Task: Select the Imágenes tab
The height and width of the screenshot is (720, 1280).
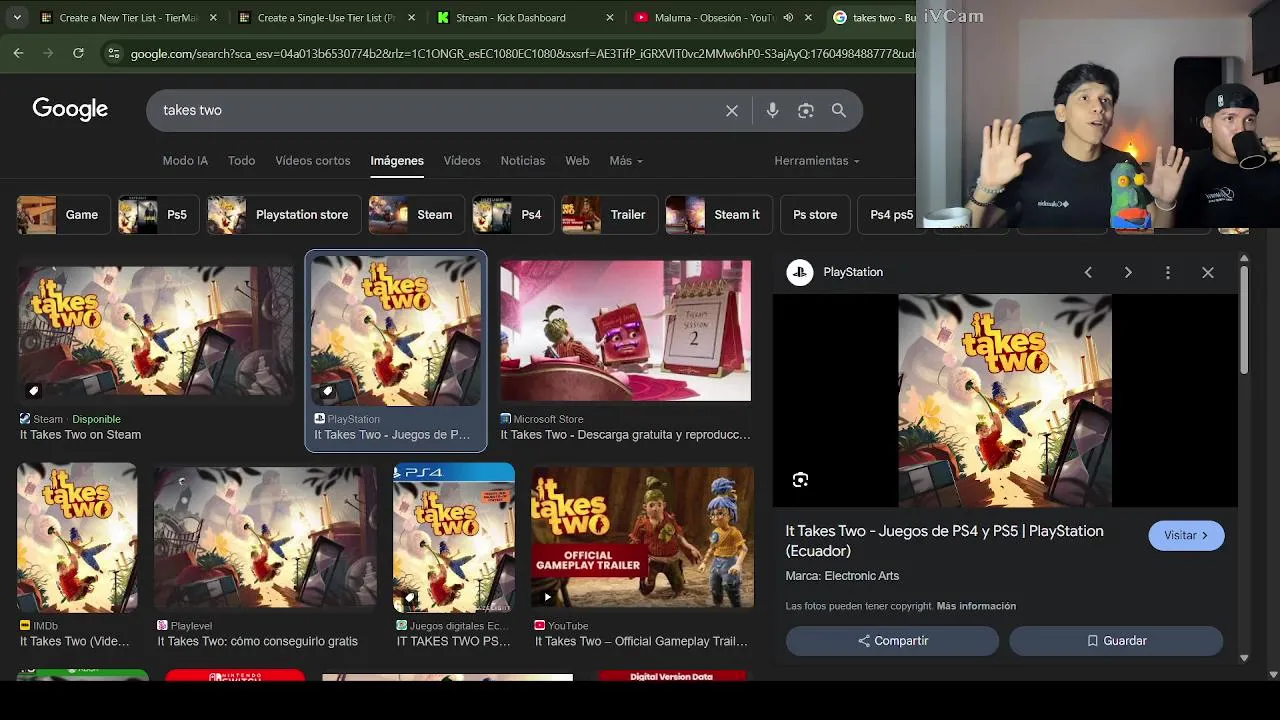Action: click(x=397, y=160)
